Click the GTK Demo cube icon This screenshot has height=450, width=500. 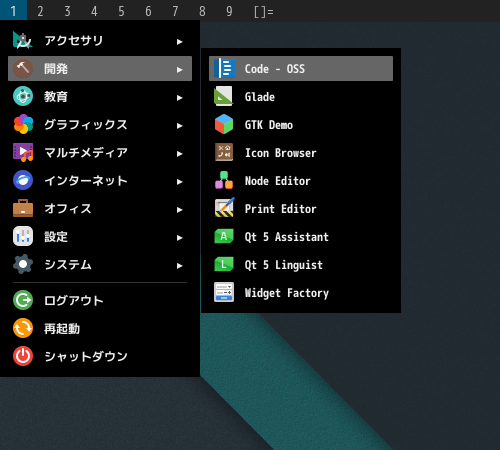tap(224, 124)
